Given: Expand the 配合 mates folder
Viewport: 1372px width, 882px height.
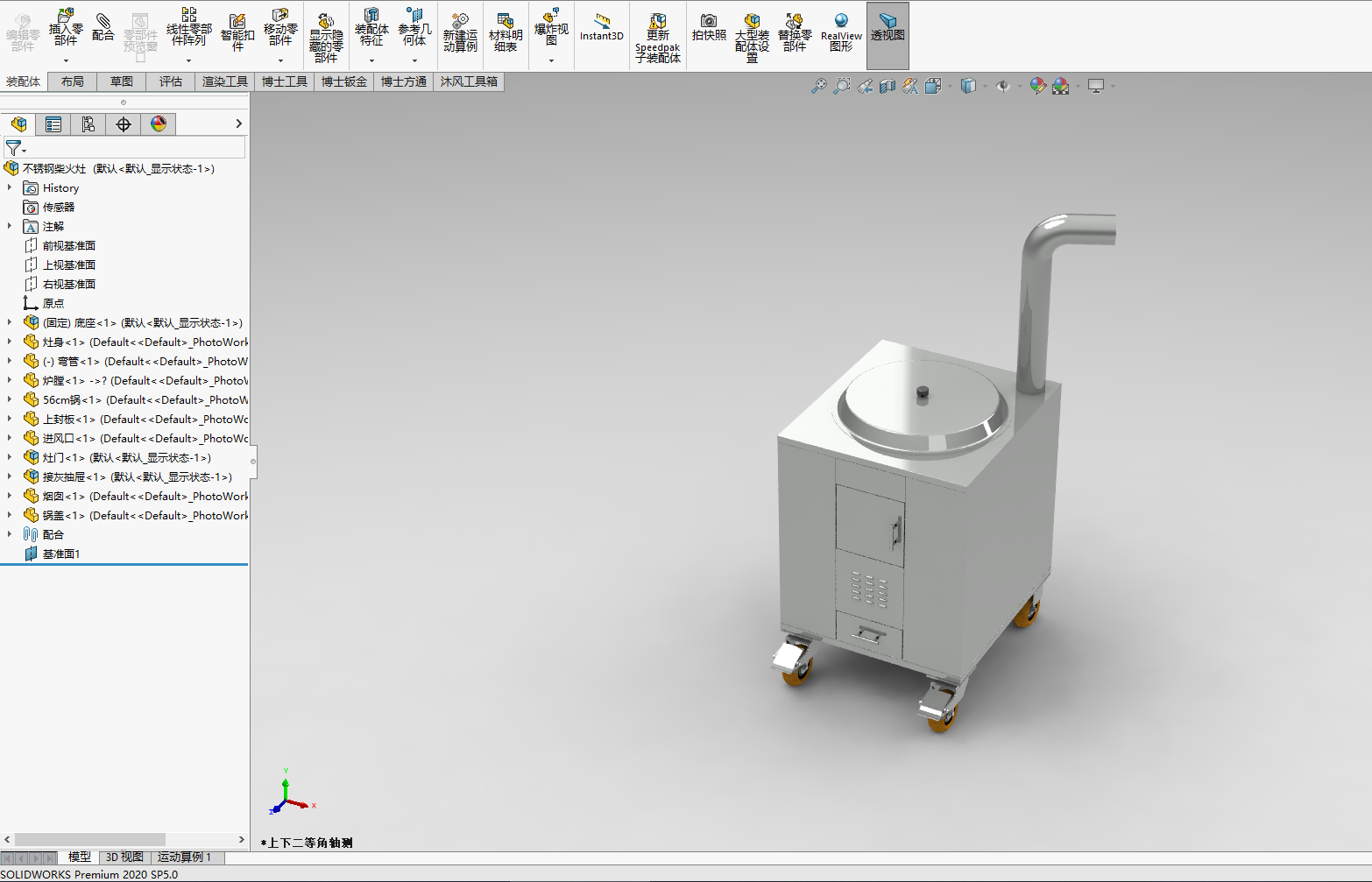Looking at the screenshot, I should pyautogui.click(x=10, y=534).
